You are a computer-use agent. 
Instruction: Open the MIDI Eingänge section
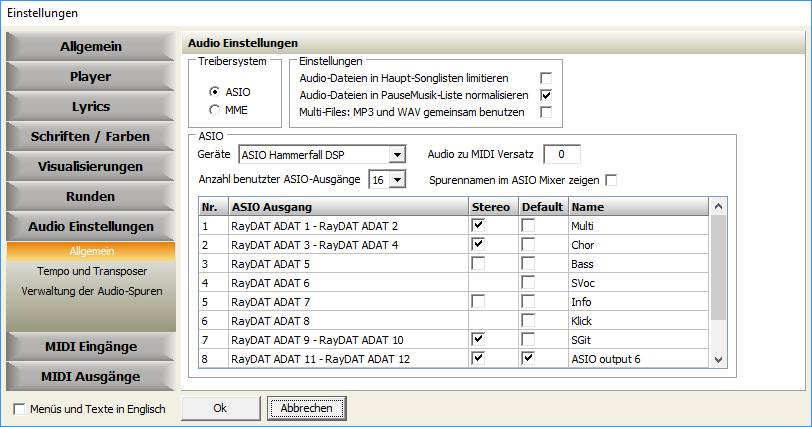pyautogui.click(x=91, y=346)
